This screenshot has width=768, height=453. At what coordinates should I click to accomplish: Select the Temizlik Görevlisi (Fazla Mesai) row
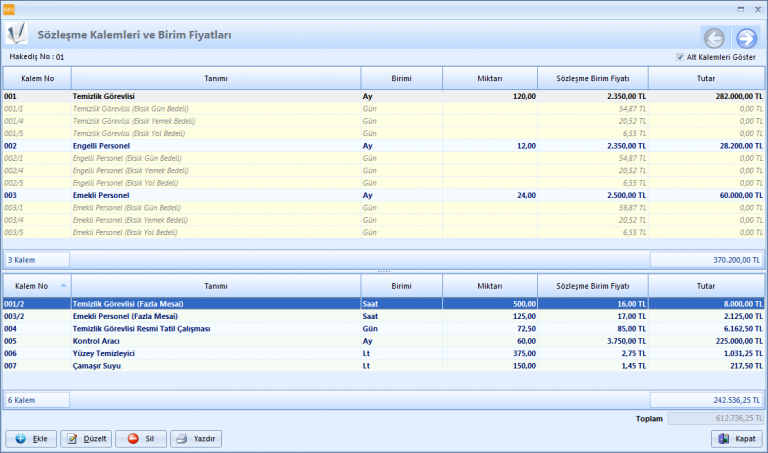pos(215,303)
